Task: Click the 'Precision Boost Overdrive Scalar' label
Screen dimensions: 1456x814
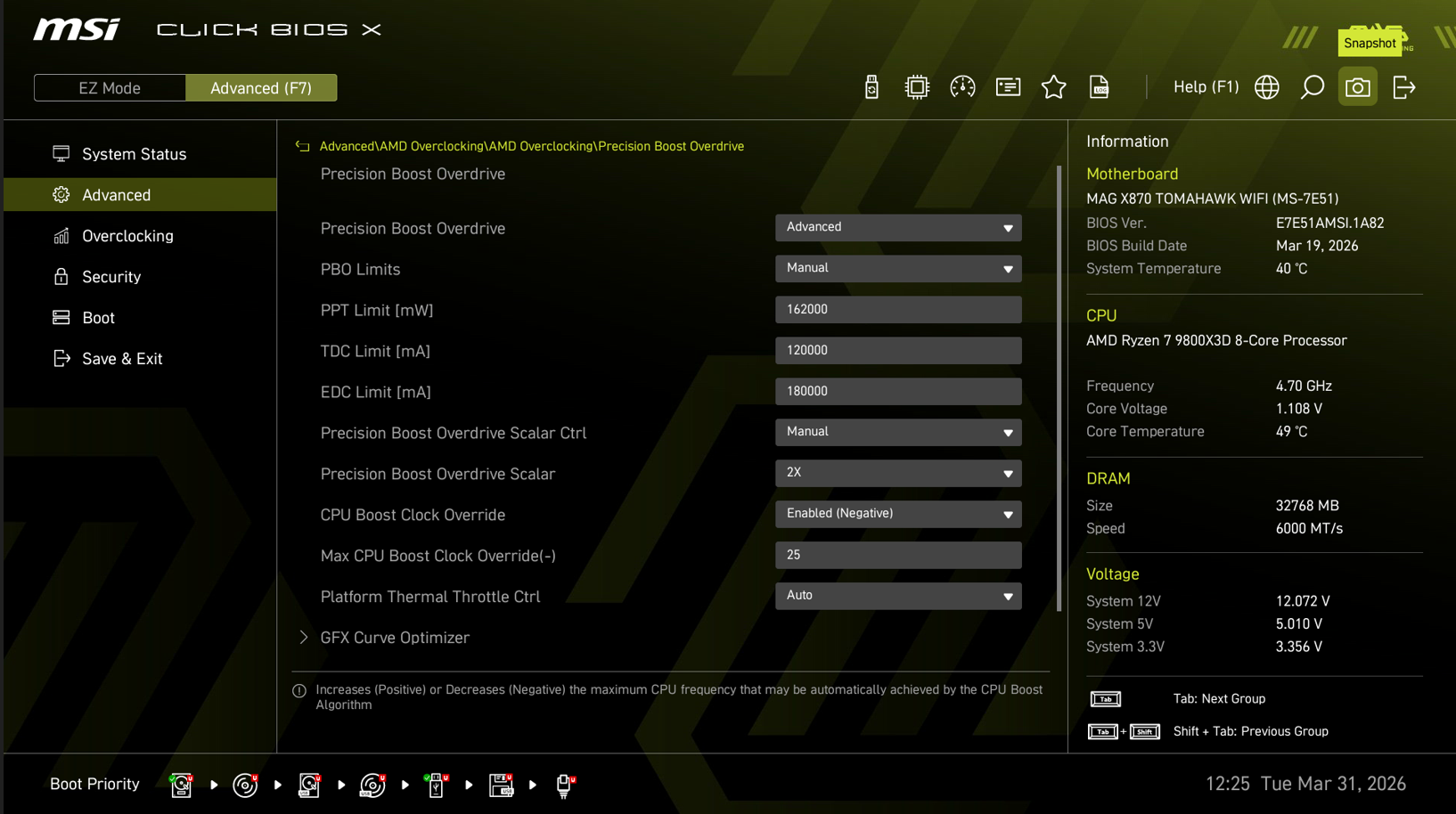Action: pyautogui.click(x=438, y=475)
